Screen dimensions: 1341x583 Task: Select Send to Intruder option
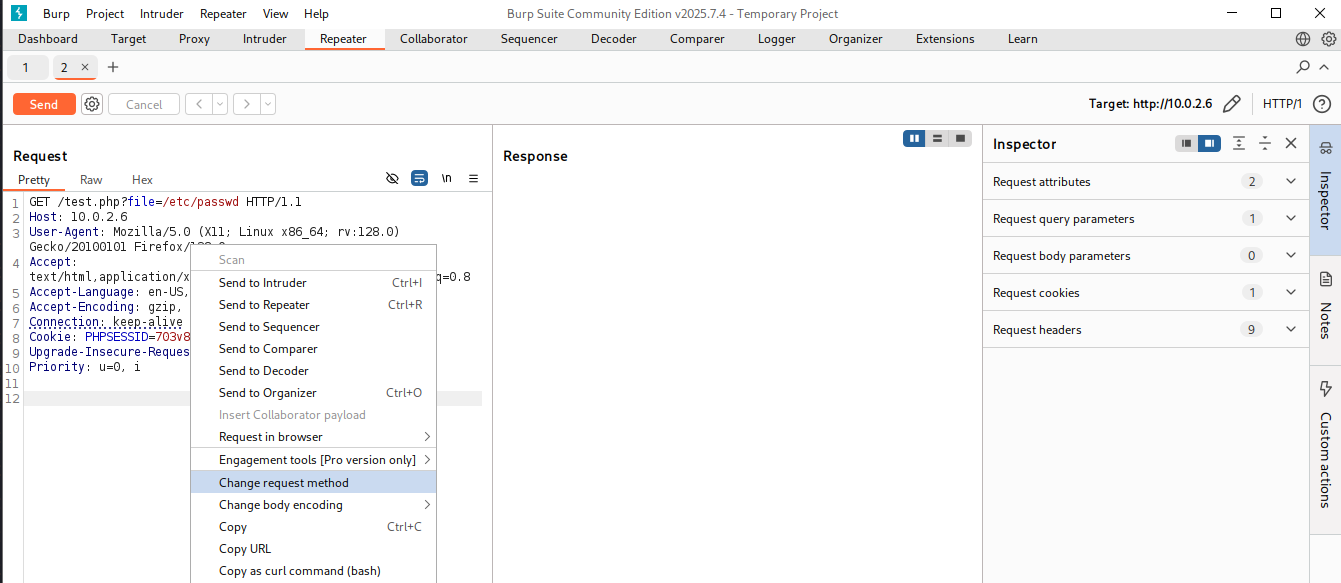point(263,283)
